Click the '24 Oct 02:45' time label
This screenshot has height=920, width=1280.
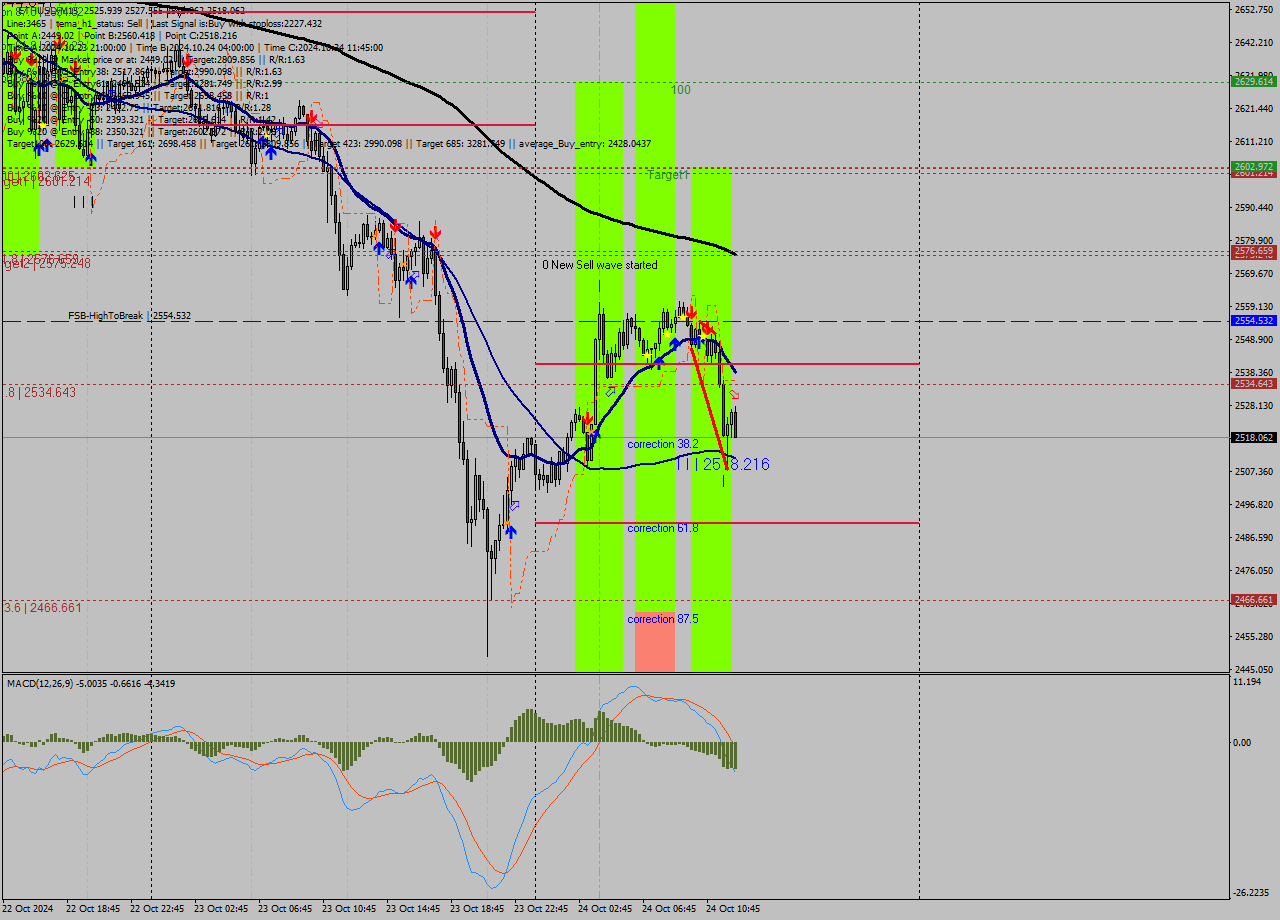pyautogui.click(x=604, y=909)
